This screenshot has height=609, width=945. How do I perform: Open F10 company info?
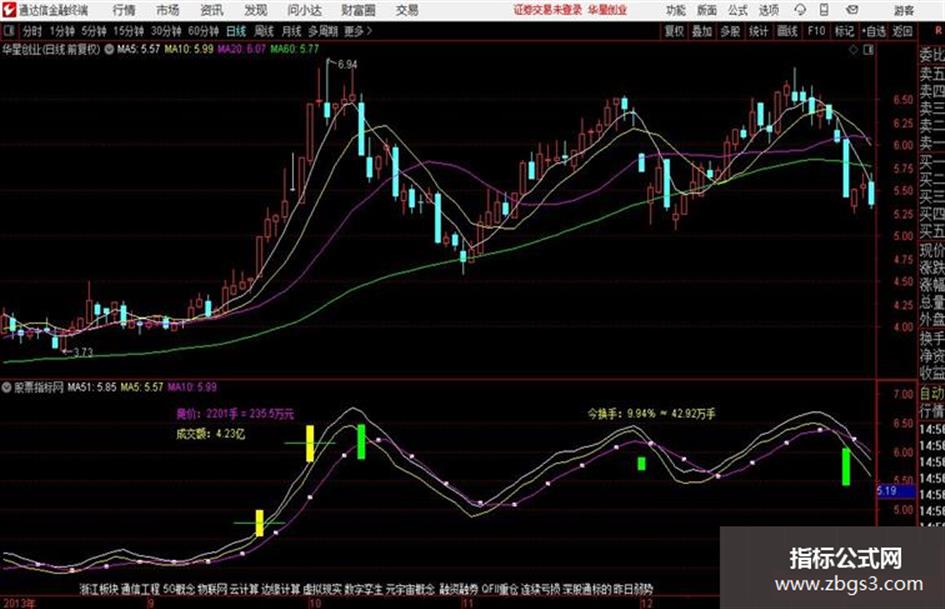click(816, 31)
